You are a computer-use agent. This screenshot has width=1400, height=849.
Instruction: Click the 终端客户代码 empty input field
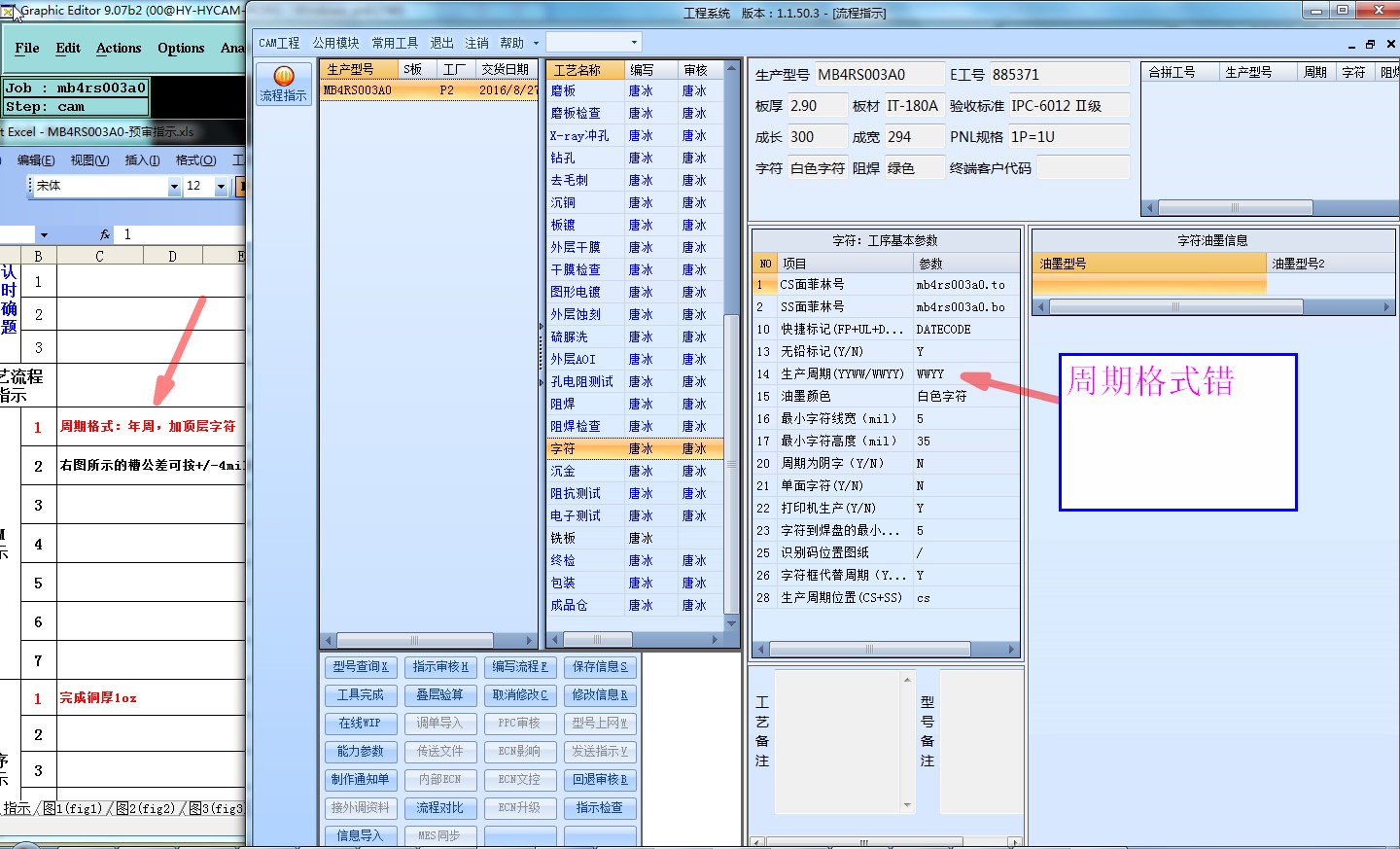coord(1082,168)
